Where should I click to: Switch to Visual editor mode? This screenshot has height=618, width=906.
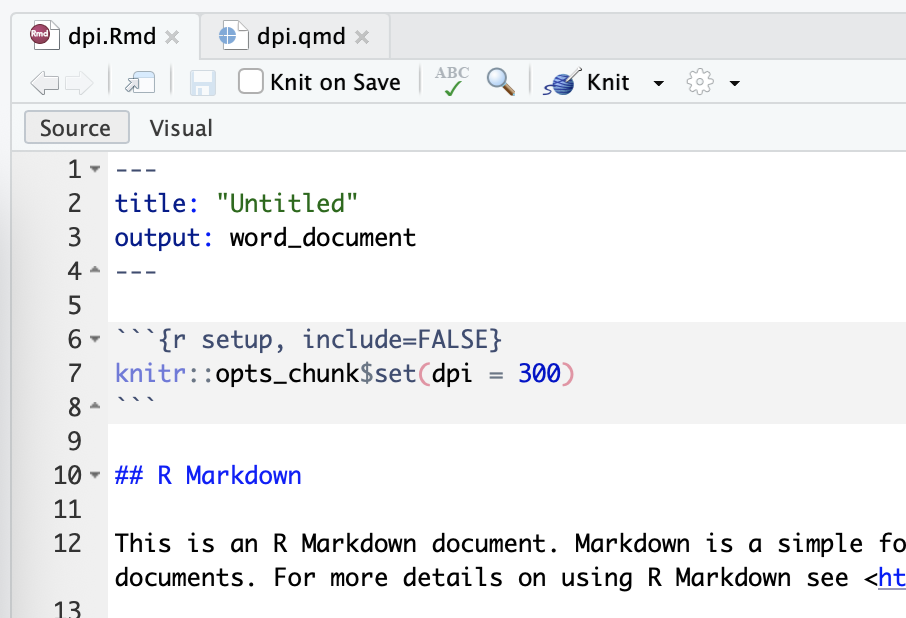point(181,128)
